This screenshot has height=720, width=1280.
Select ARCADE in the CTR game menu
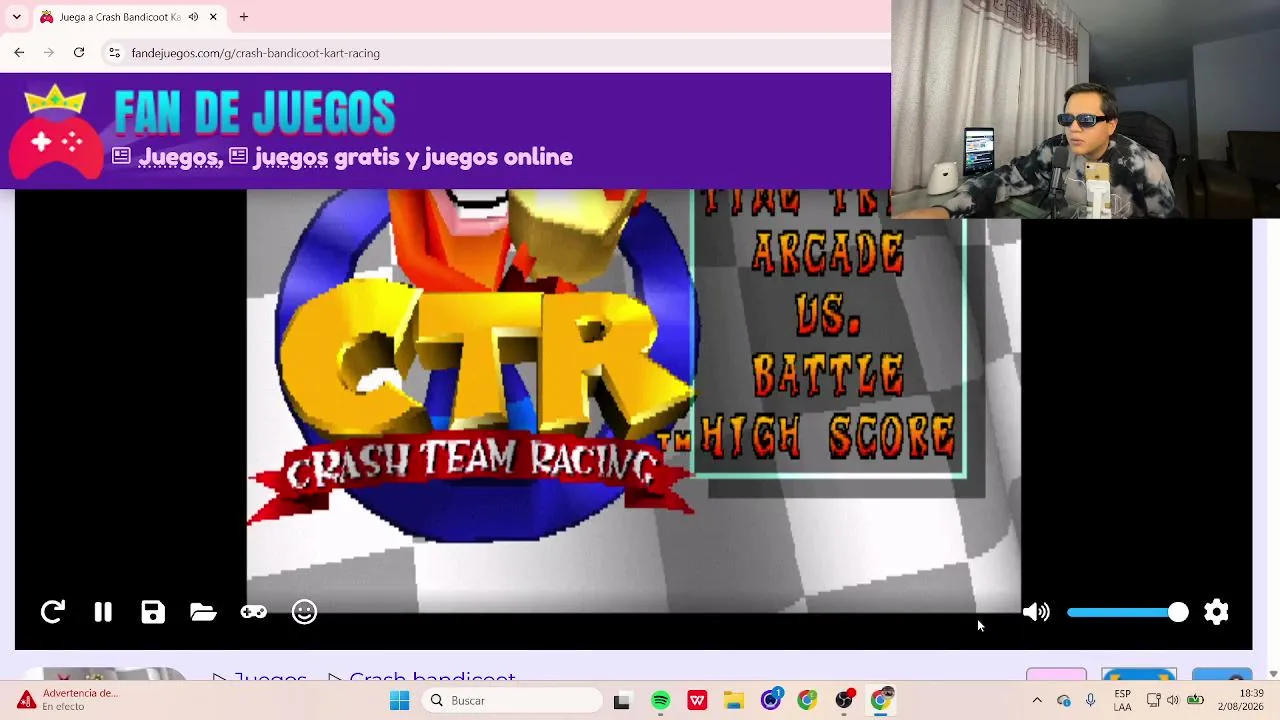pos(829,255)
